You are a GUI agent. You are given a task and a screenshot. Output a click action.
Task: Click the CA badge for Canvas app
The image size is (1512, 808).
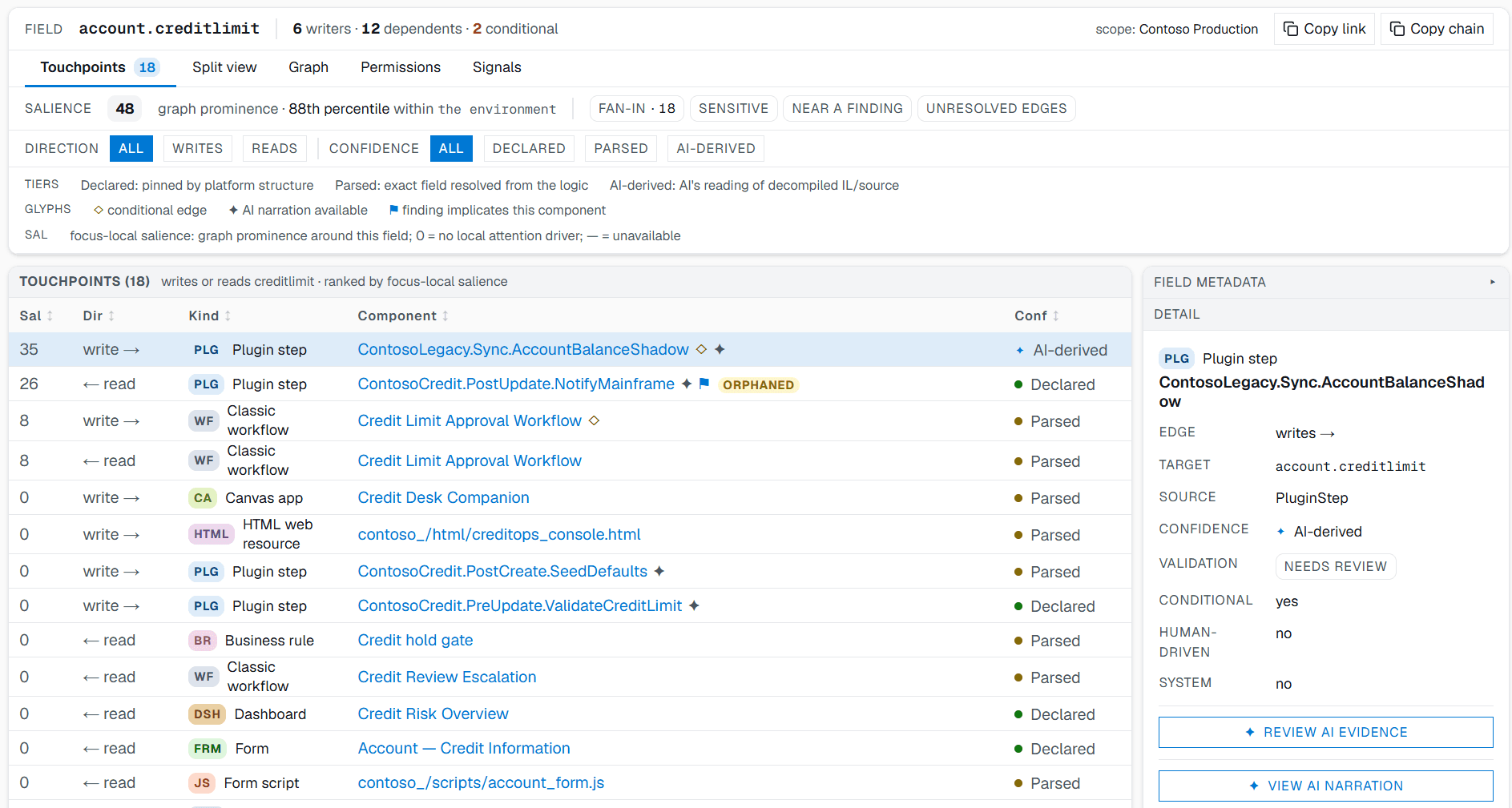coord(203,498)
